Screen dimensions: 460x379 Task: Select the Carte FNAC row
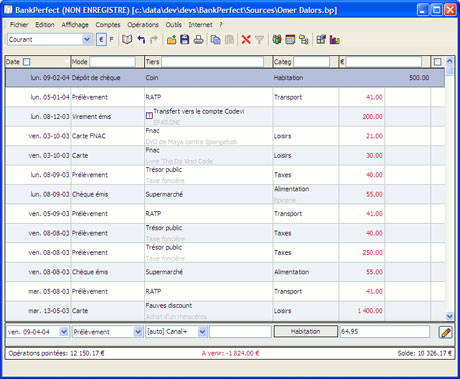click(x=225, y=136)
